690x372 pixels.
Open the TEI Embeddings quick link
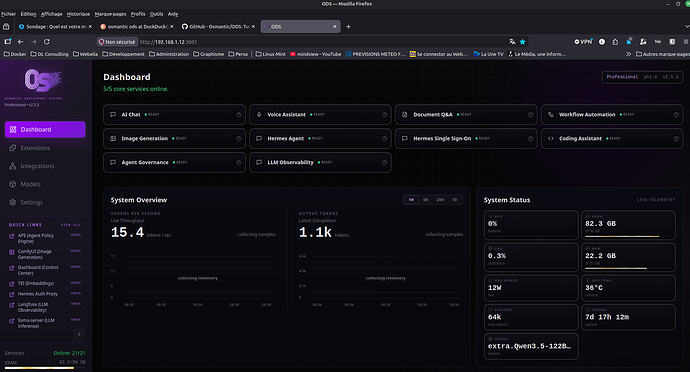45,283
